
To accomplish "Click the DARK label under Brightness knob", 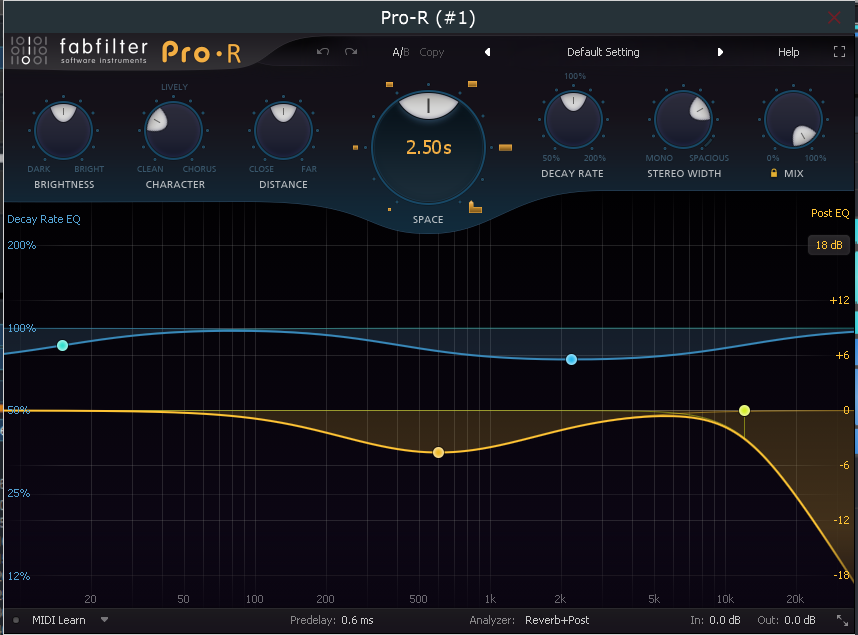I will click(39, 169).
